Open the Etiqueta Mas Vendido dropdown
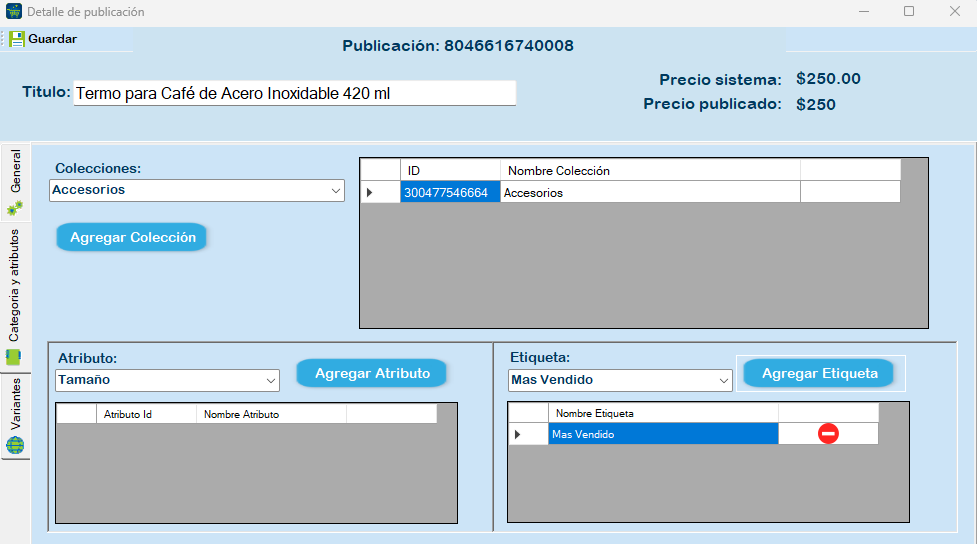 tap(723, 381)
